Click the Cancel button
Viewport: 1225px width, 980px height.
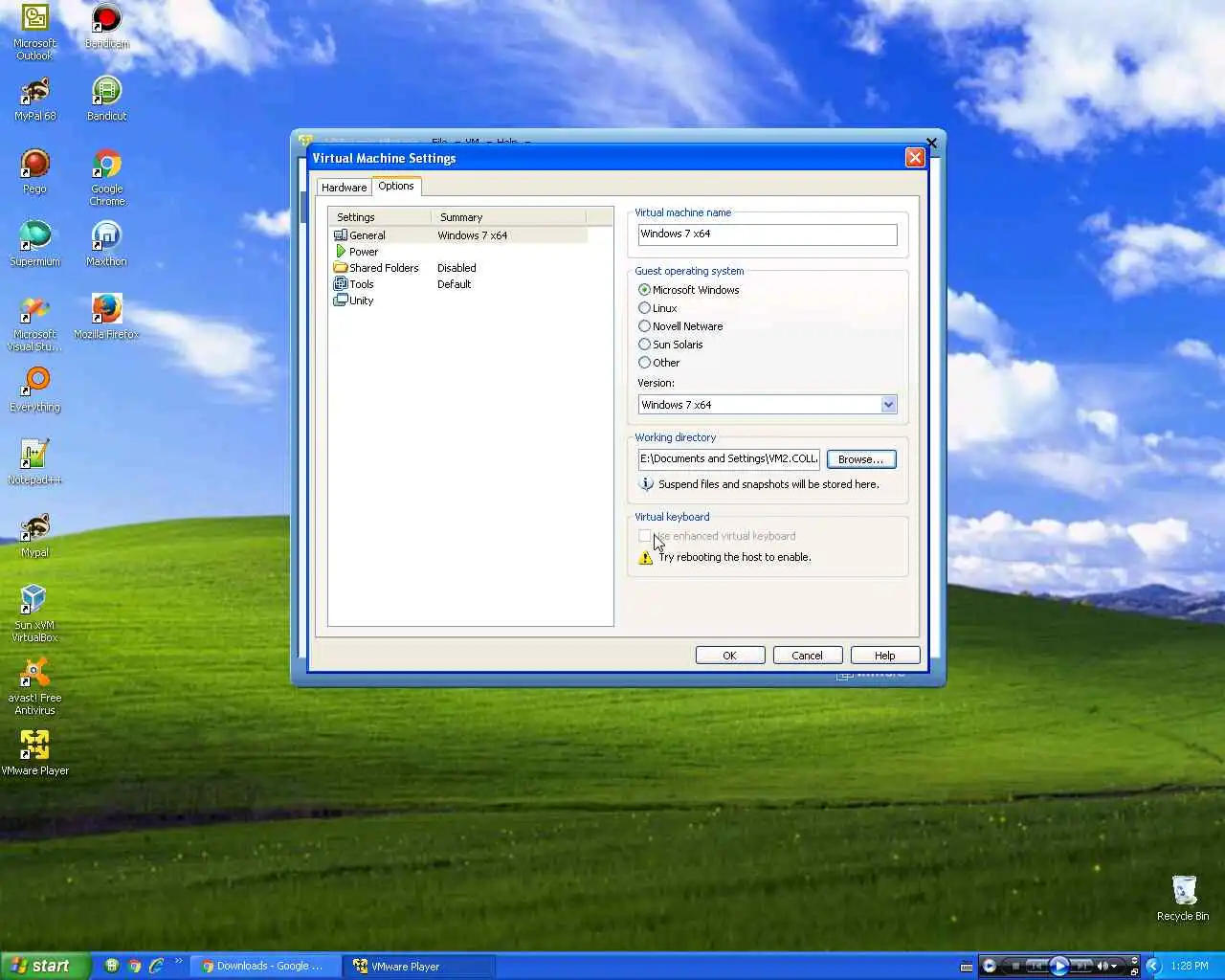point(807,656)
